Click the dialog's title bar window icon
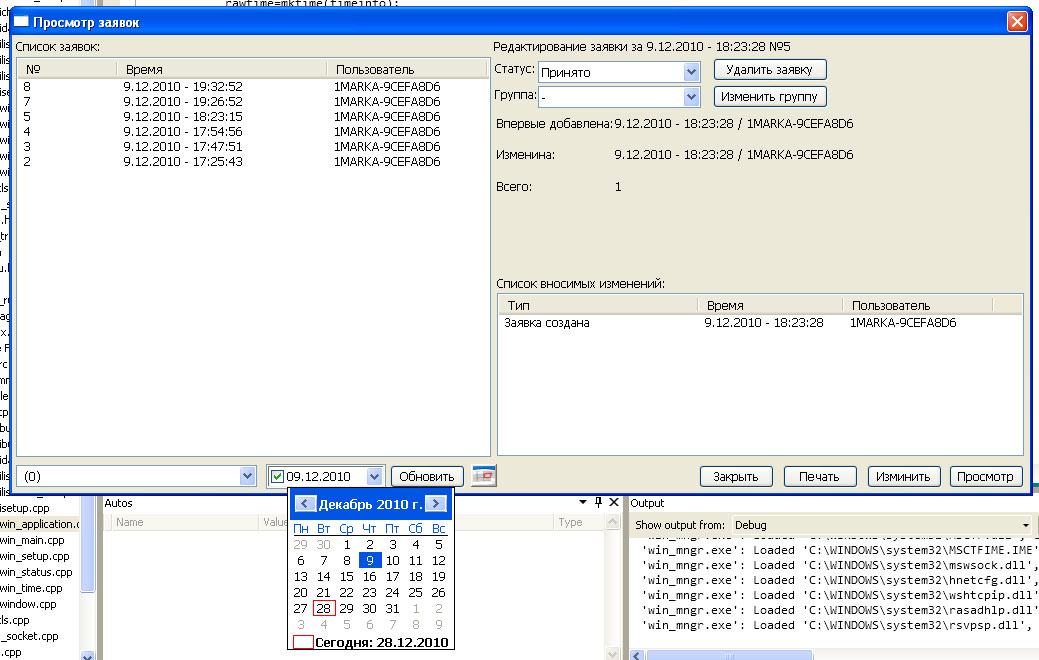The width and height of the screenshot is (1039, 660). [x=20, y=22]
